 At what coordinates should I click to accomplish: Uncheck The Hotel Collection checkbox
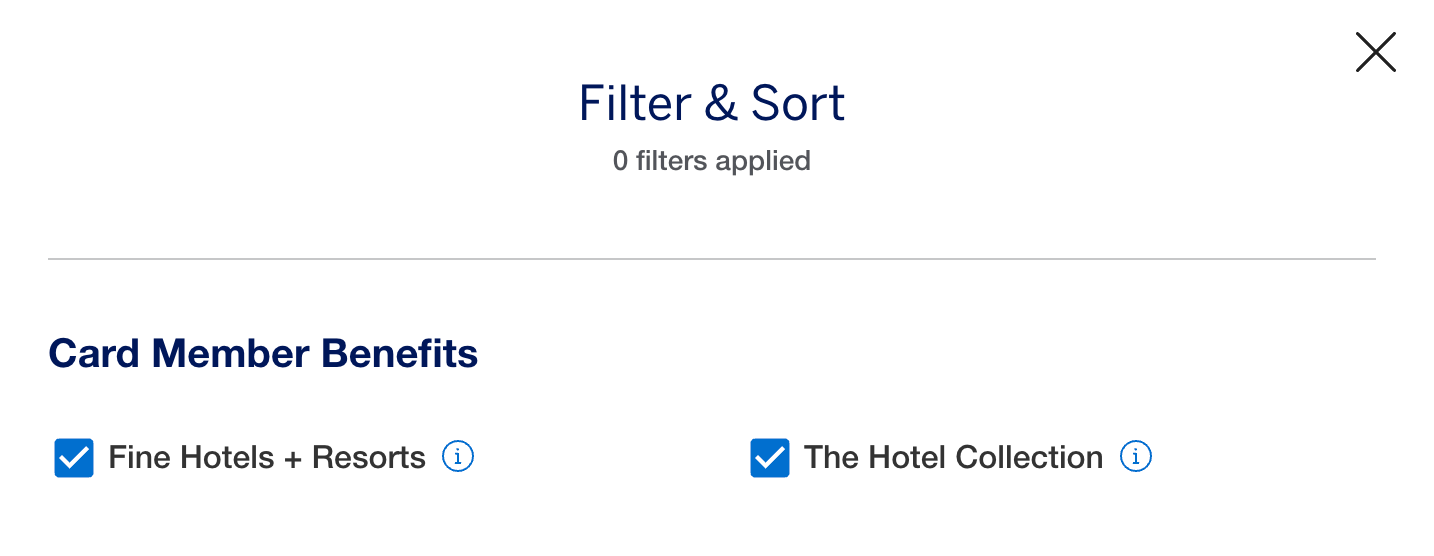(770, 458)
